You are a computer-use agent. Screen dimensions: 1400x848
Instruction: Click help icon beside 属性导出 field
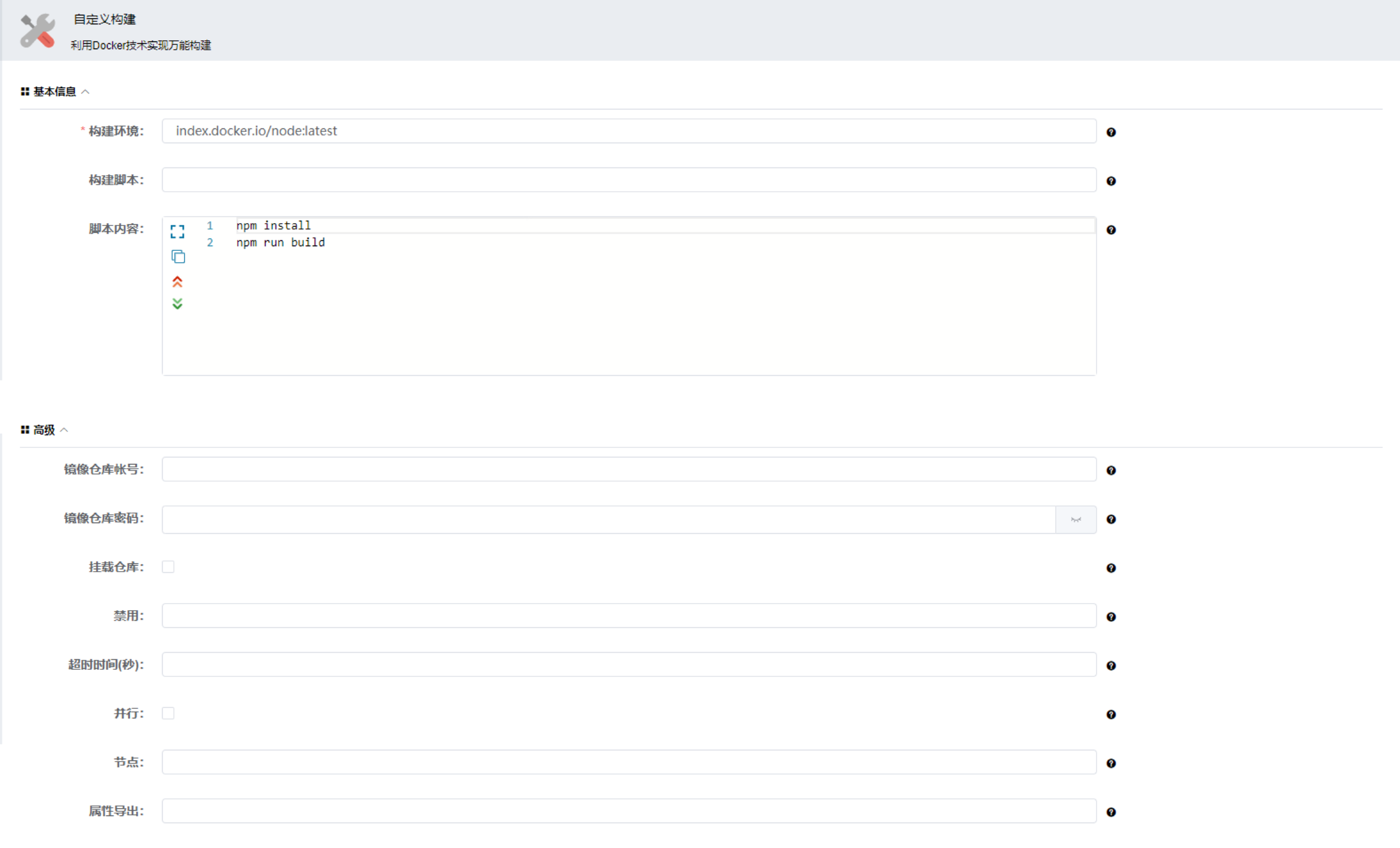point(1111,812)
